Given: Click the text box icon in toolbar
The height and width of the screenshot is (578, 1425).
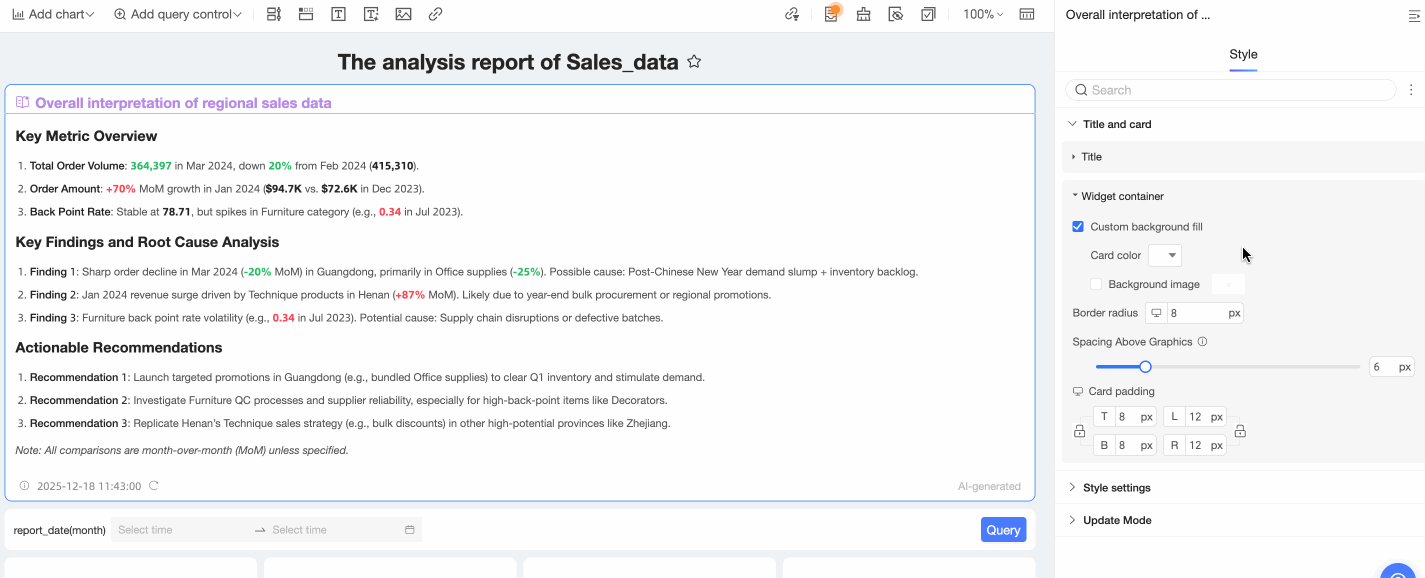Looking at the screenshot, I should coord(338,15).
